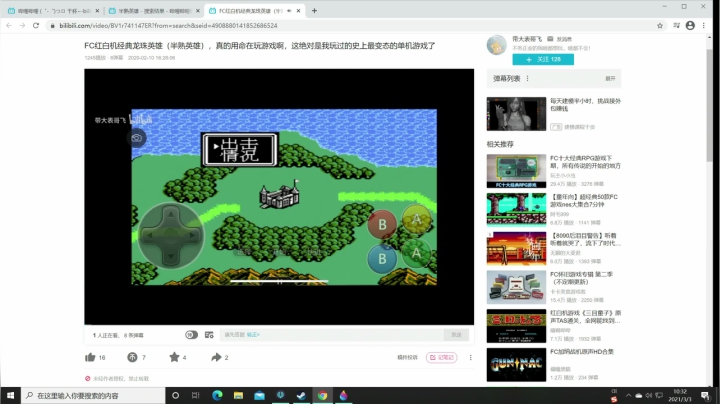Open the taskbar clock showing 10:32

pyautogui.click(x=680, y=395)
